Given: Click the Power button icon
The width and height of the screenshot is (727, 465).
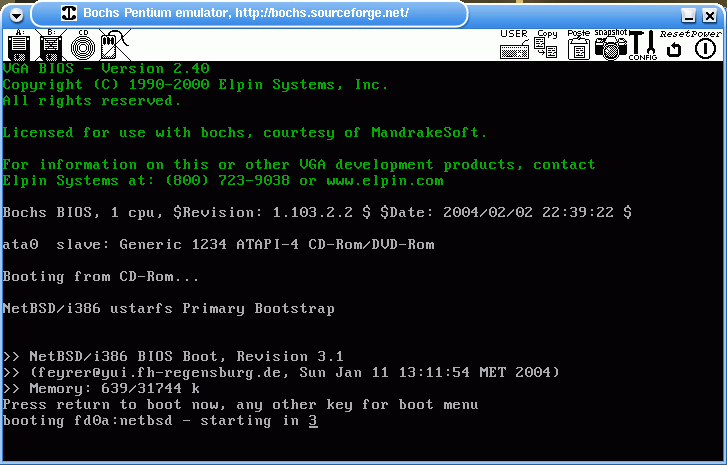Looking at the screenshot, I should (x=705, y=46).
